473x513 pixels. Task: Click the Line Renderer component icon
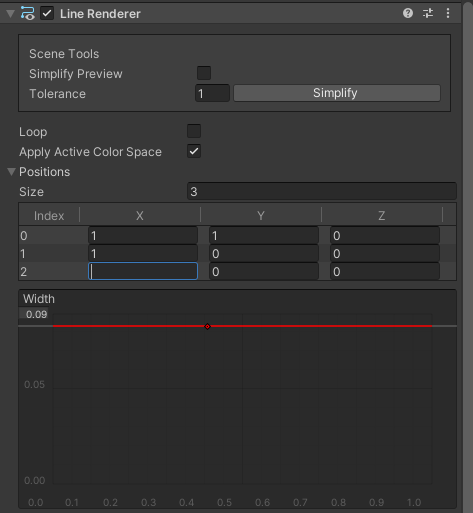point(27,13)
